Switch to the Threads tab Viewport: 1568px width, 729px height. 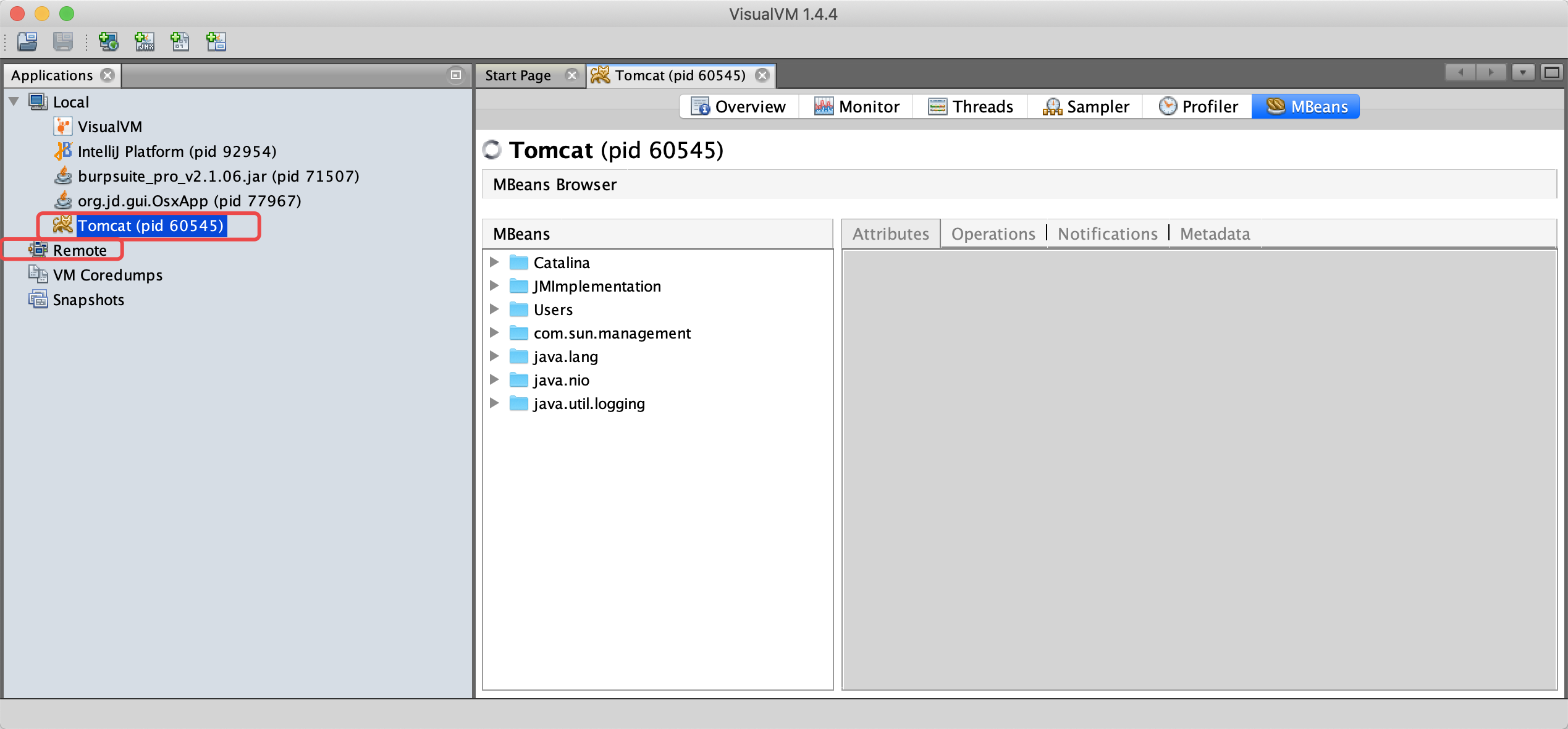[x=971, y=106]
